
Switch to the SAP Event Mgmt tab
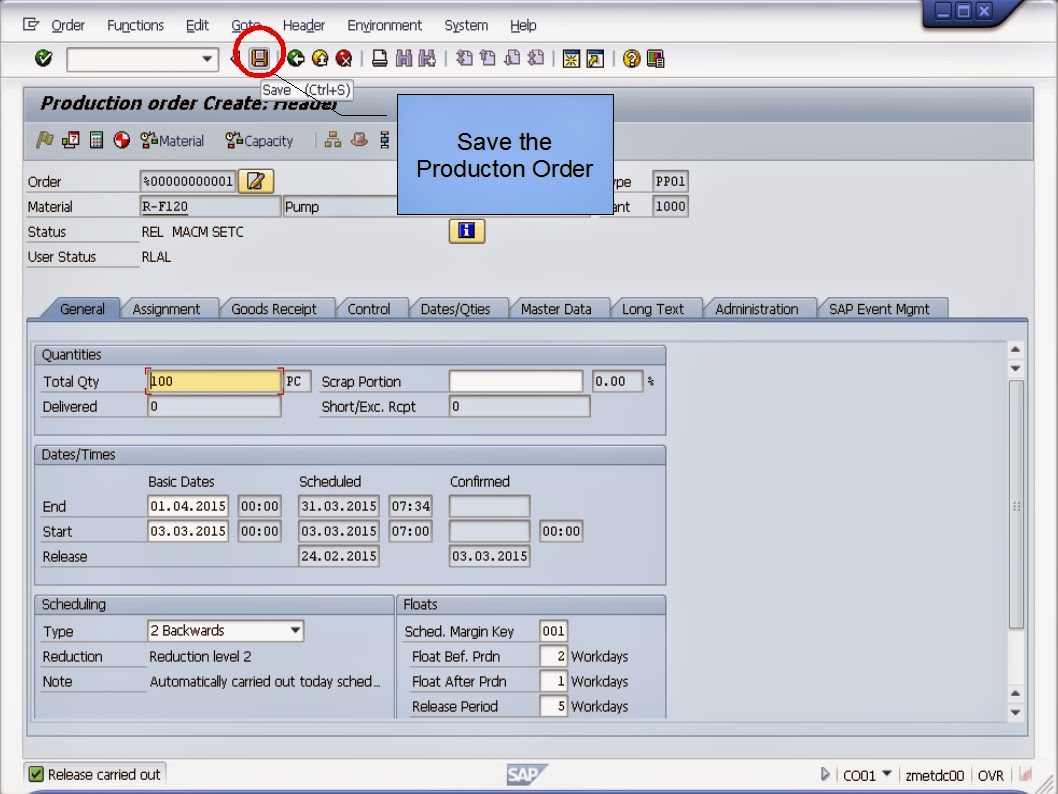879,309
